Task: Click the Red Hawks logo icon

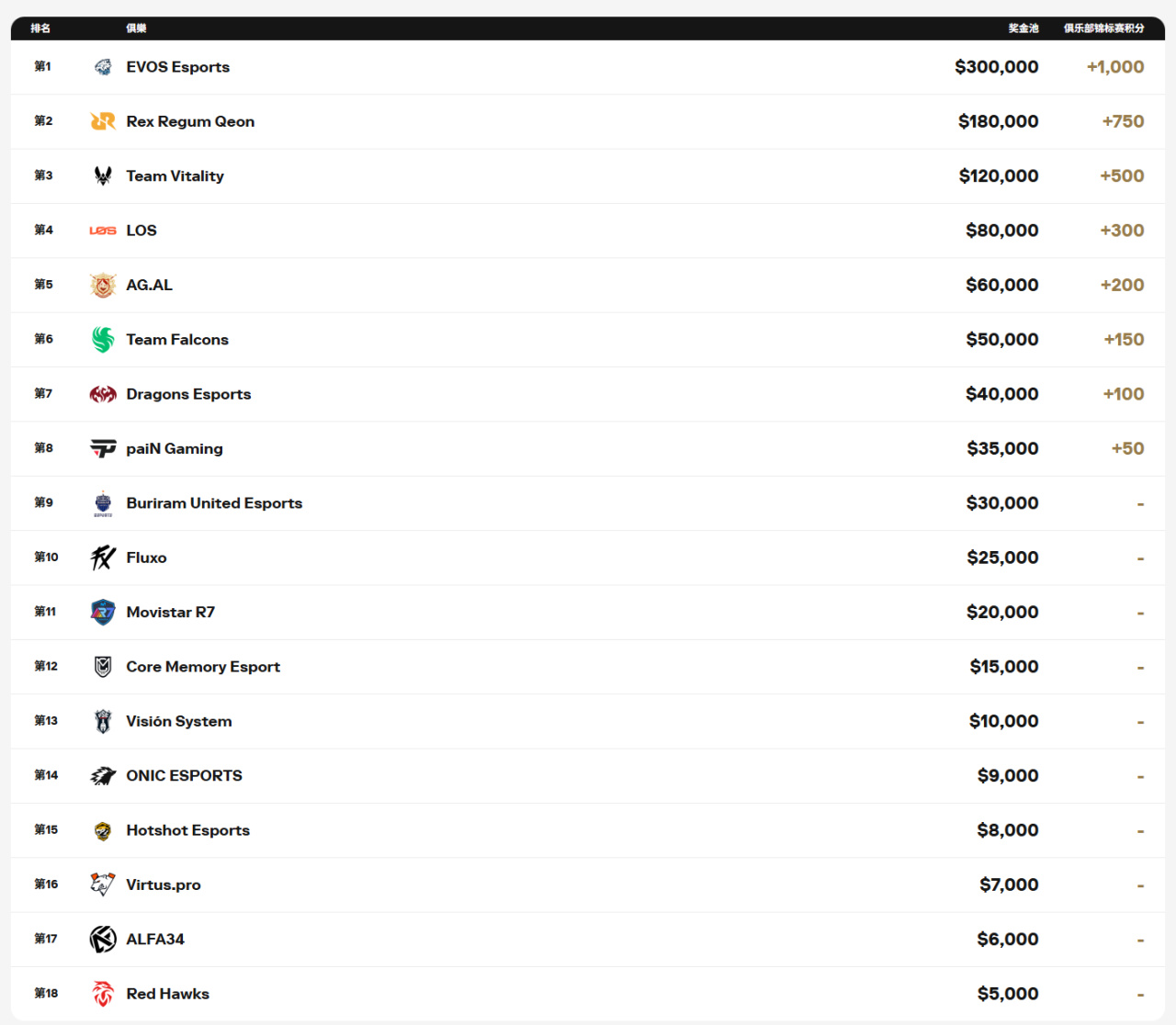Action: 103,994
